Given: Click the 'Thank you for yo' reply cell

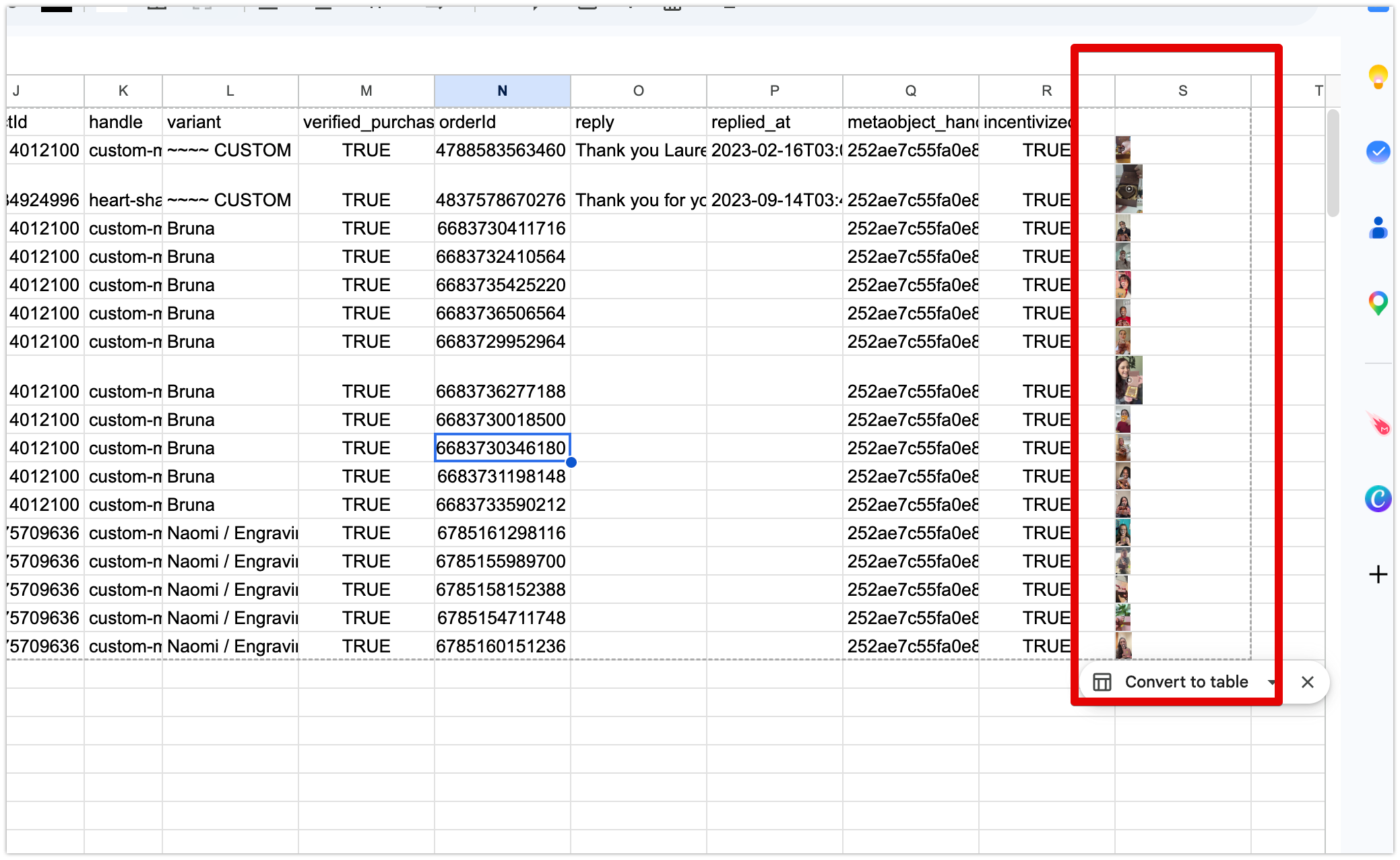Looking at the screenshot, I should 638,189.
